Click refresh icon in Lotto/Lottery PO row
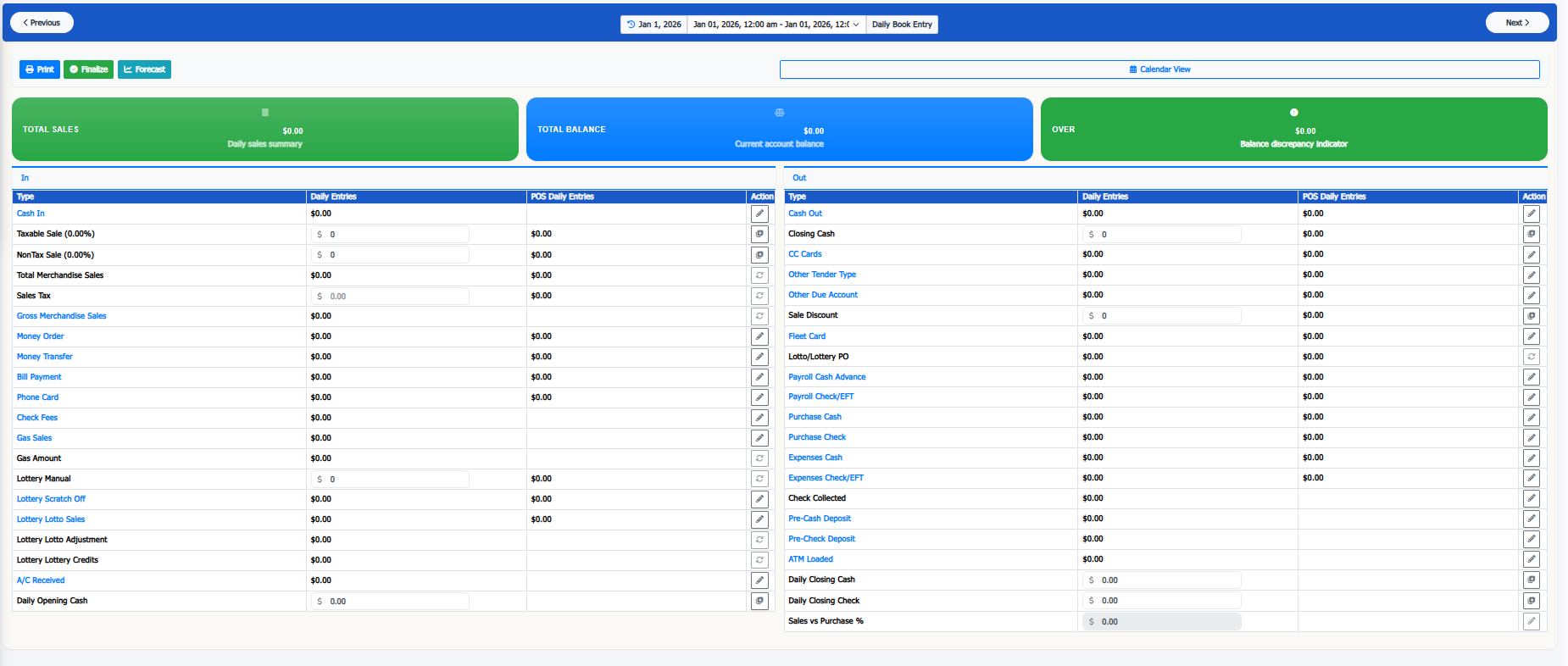This screenshot has height=666, width=1568. tap(1531, 357)
